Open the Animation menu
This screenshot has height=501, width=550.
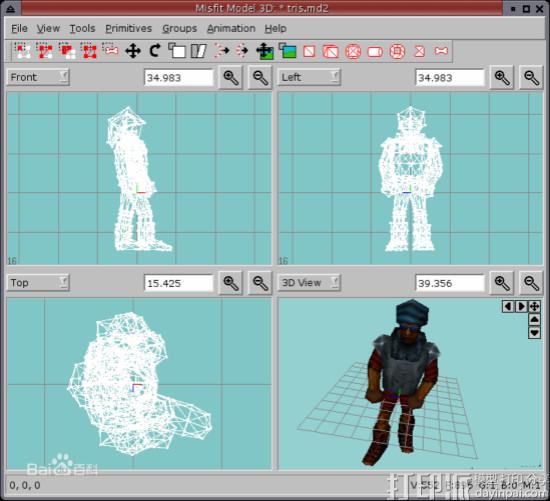coord(231,28)
